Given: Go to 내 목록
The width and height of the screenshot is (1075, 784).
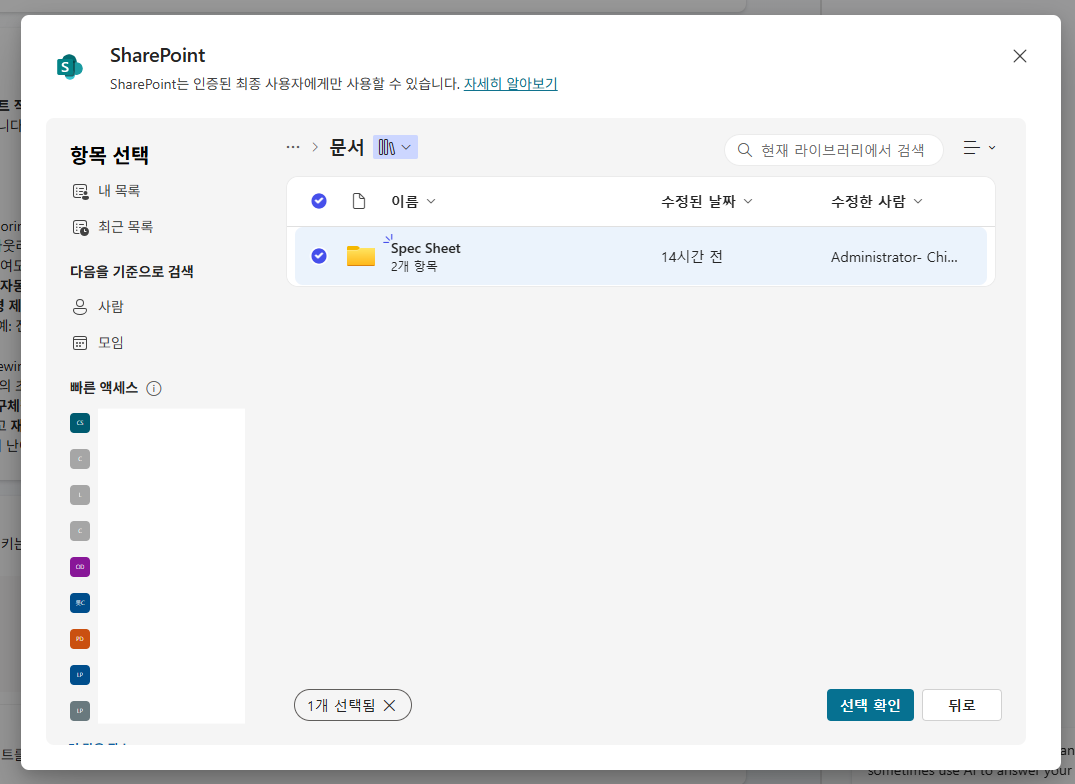Looking at the screenshot, I should pyautogui.click(x=106, y=191).
